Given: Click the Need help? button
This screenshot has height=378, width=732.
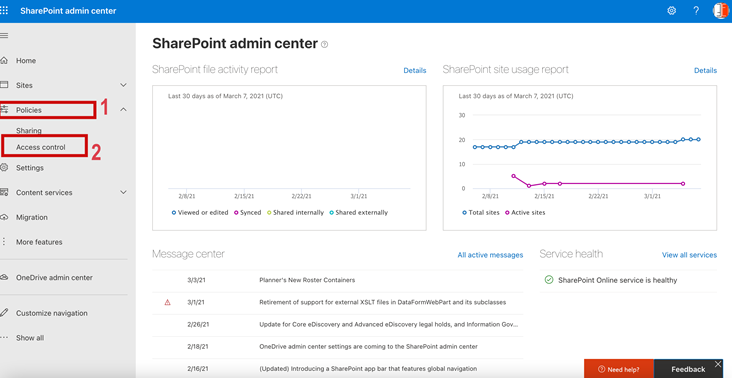Looking at the screenshot, I should (x=619, y=369).
